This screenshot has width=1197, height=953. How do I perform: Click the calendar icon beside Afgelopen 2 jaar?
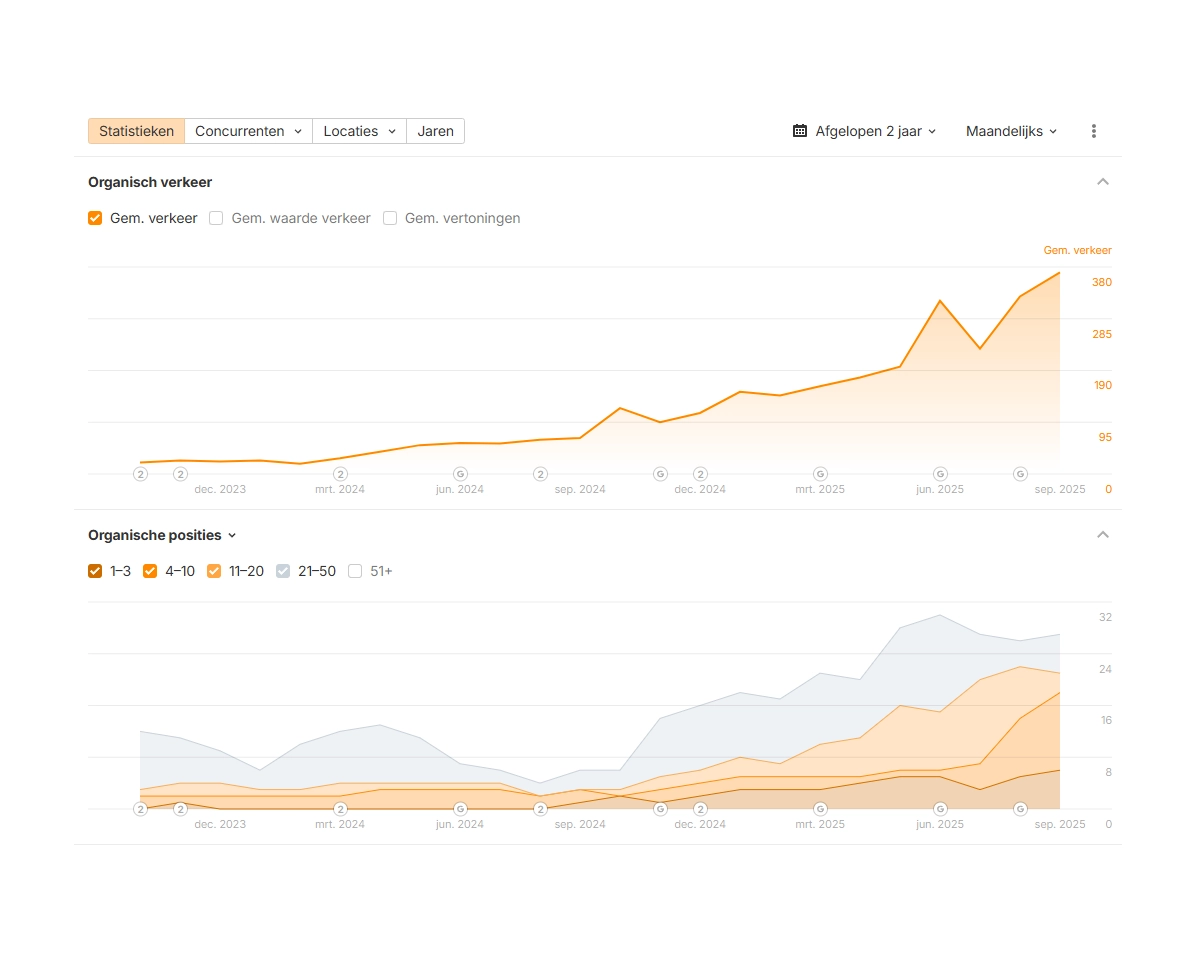click(x=800, y=131)
